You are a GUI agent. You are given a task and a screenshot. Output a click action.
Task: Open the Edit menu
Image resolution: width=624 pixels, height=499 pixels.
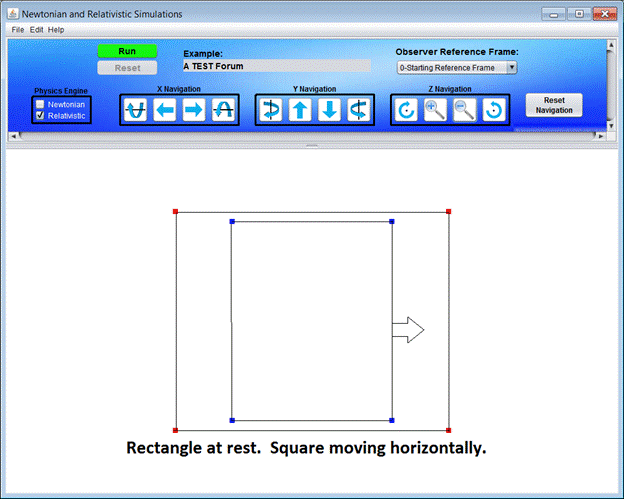pyautogui.click(x=36, y=30)
